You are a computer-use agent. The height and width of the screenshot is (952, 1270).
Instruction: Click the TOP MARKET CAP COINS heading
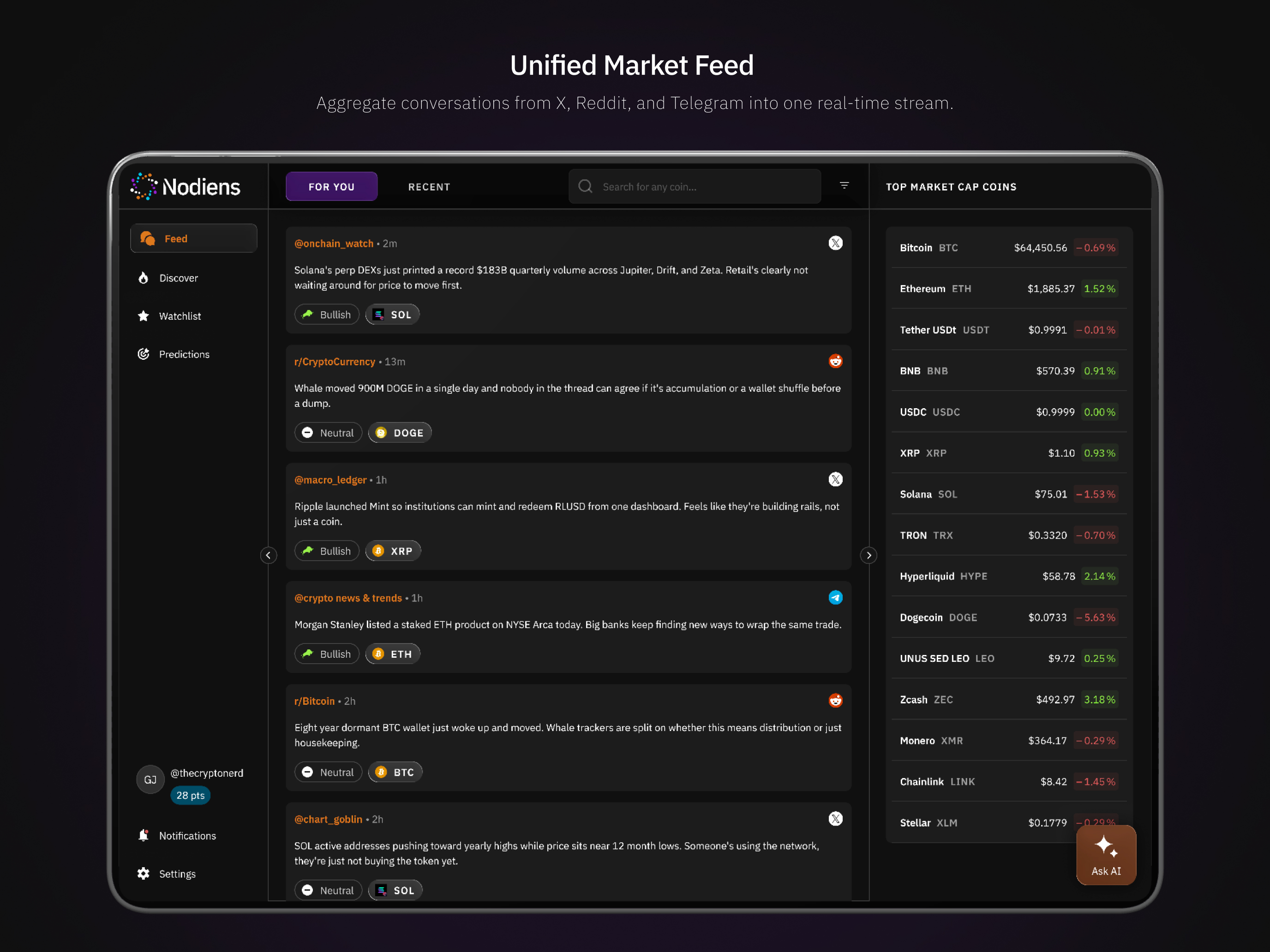click(x=951, y=186)
